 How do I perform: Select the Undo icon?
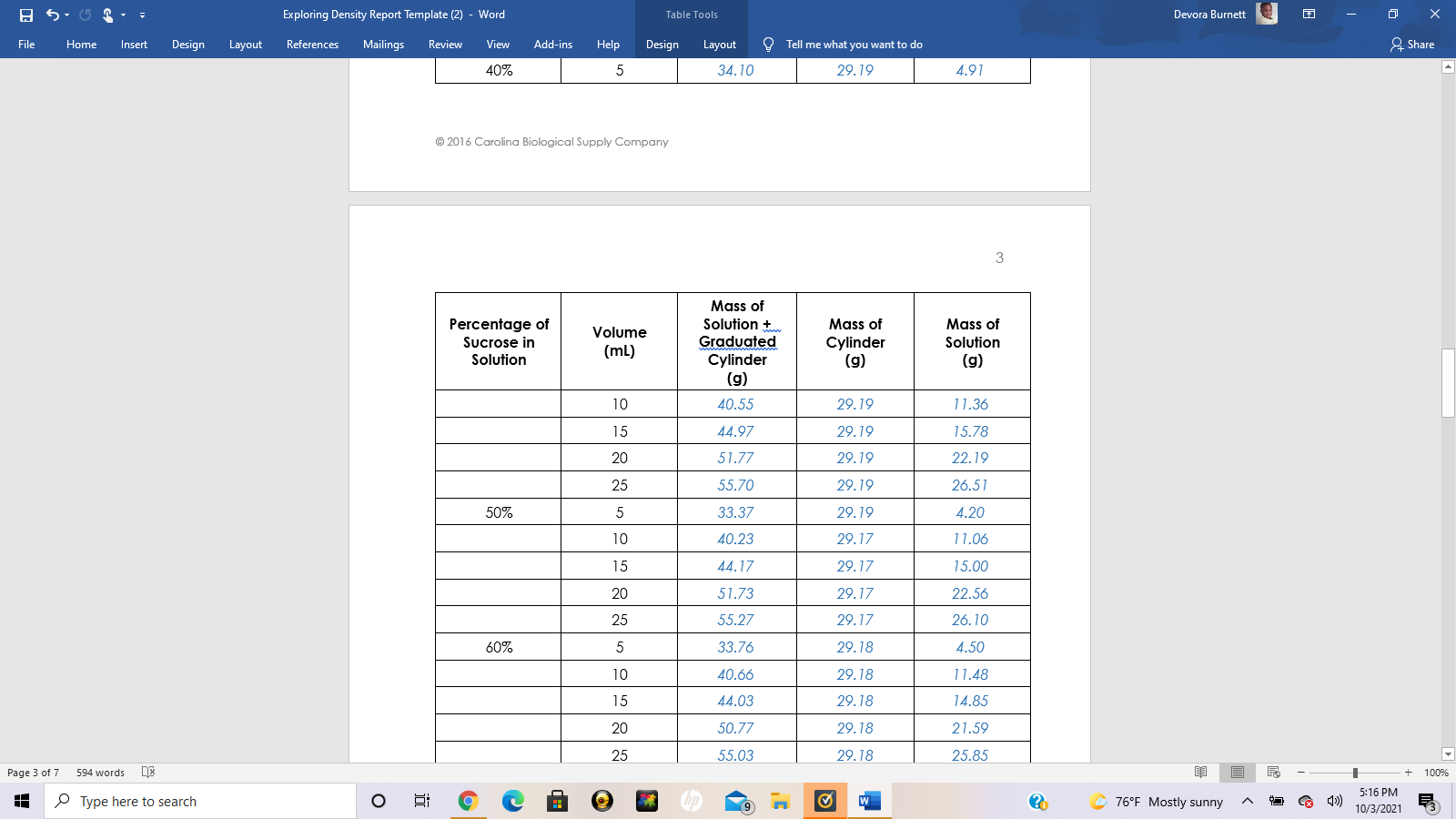coord(51,15)
